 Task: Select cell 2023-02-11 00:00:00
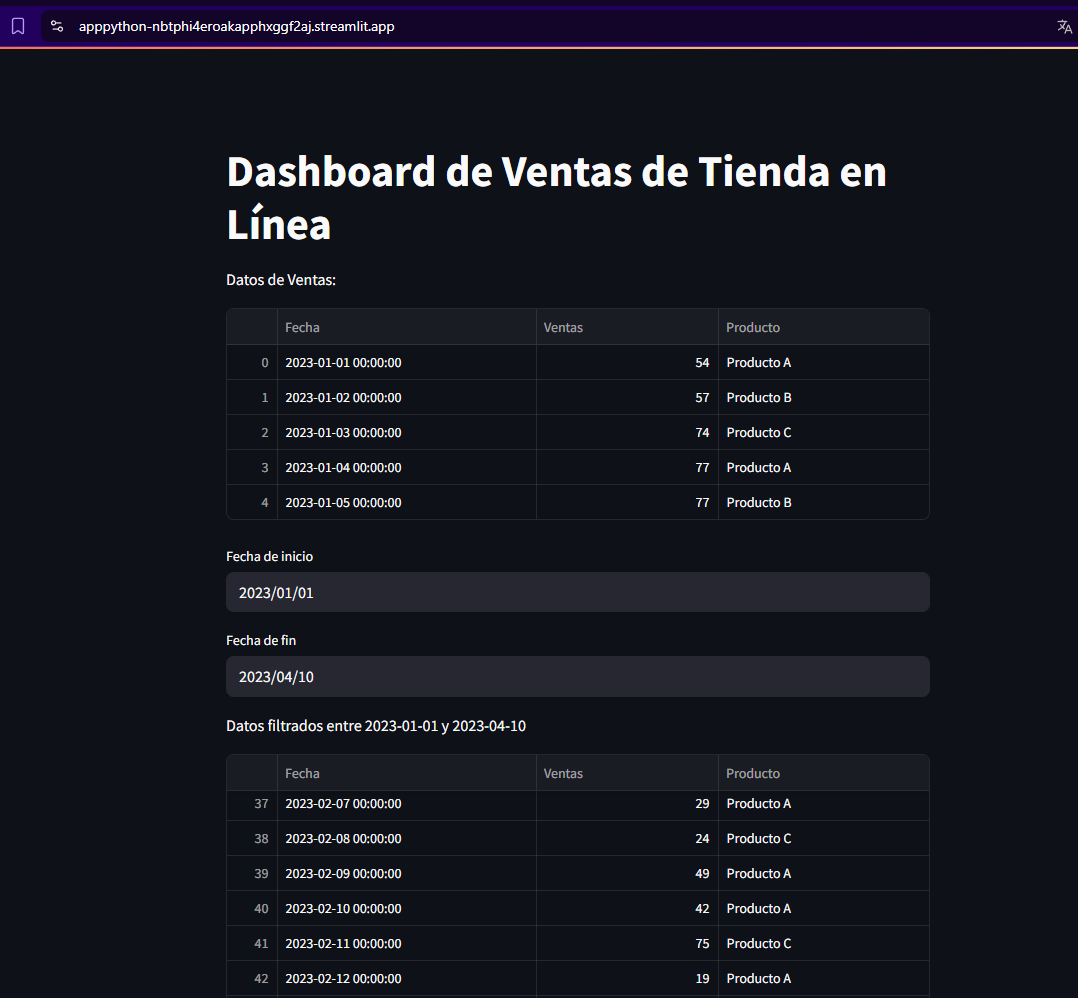click(x=406, y=944)
